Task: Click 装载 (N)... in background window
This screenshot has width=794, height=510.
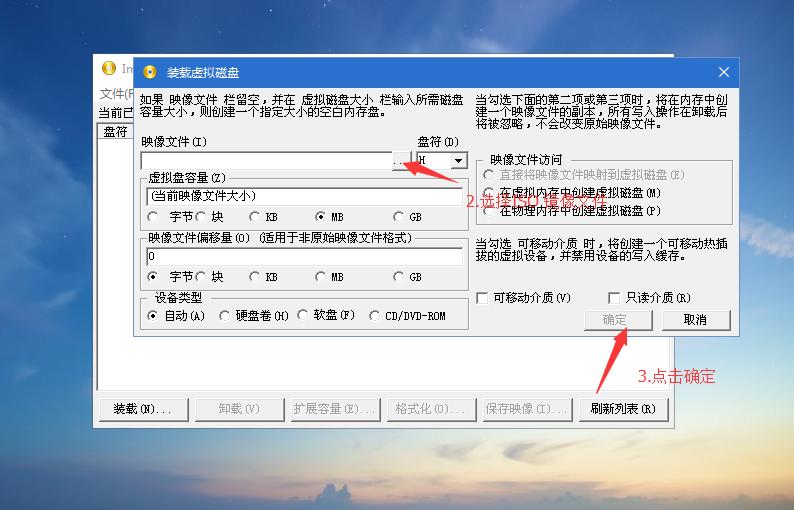Action: coord(143,409)
